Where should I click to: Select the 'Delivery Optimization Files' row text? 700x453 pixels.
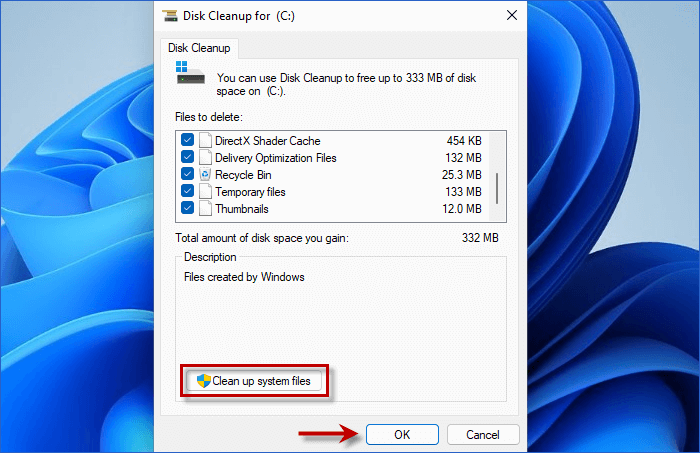pos(275,158)
